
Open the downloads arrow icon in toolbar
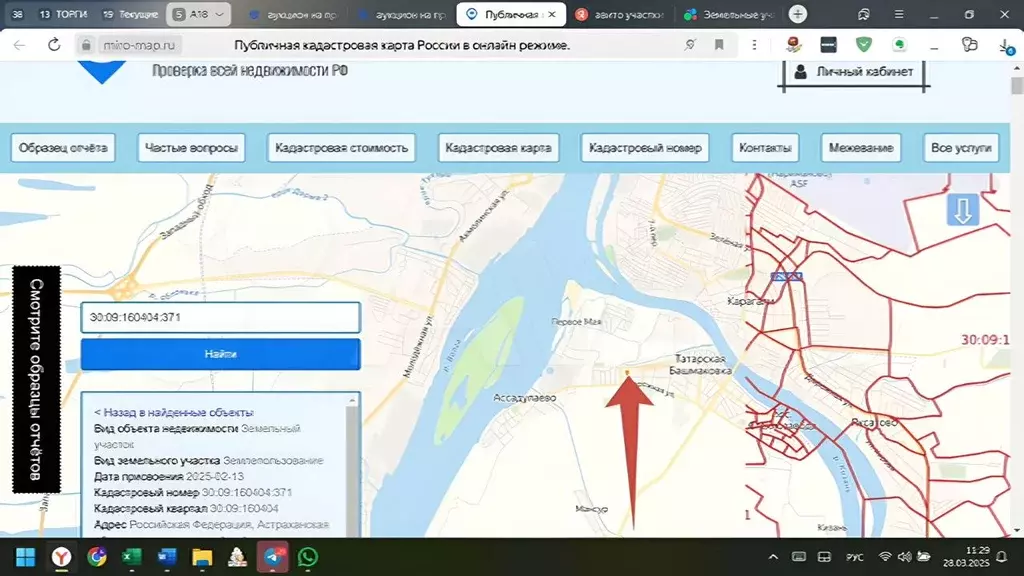1004,45
